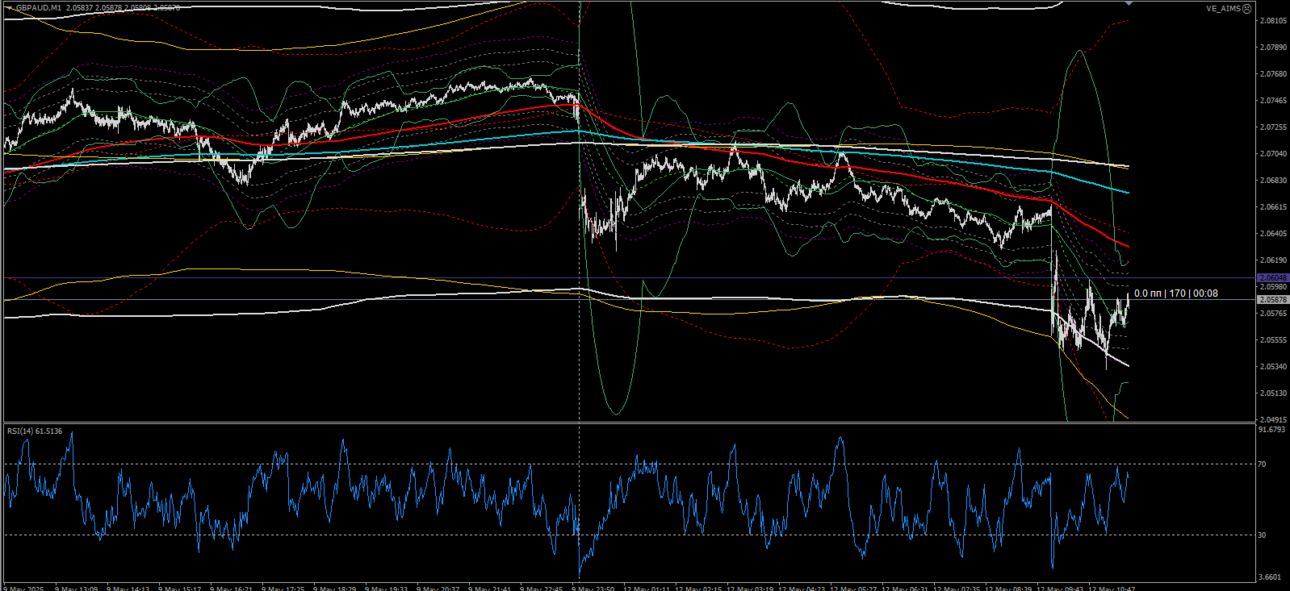Click the 2.04915 price scale value
Screen dimensions: 1290x591
[1273, 419]
